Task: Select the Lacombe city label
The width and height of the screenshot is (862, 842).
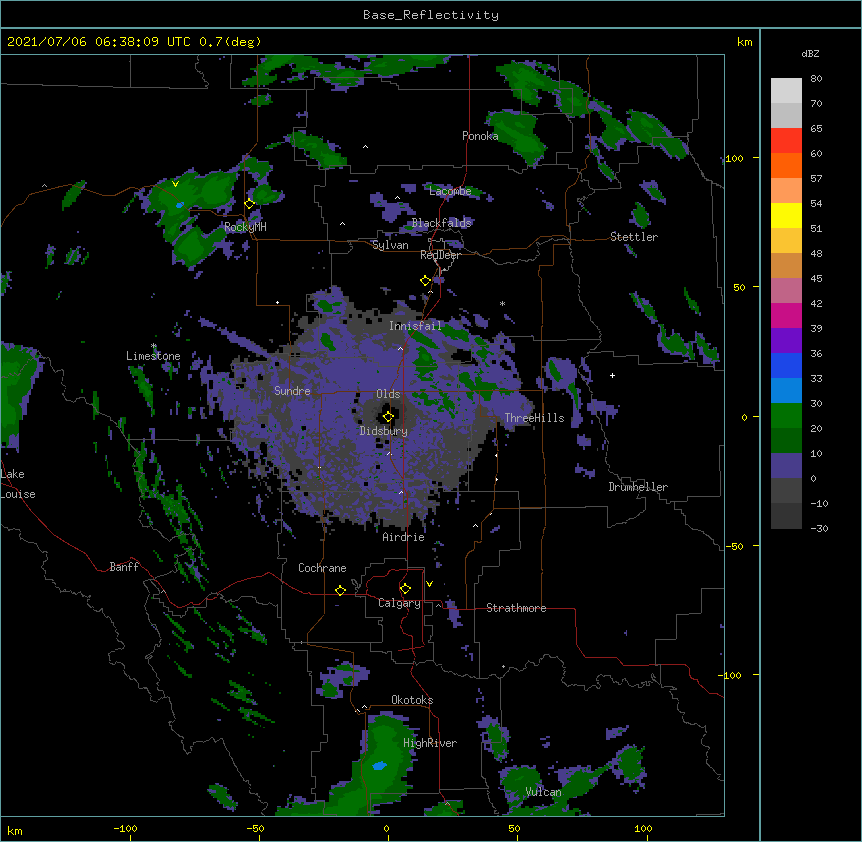Action: 450,191
